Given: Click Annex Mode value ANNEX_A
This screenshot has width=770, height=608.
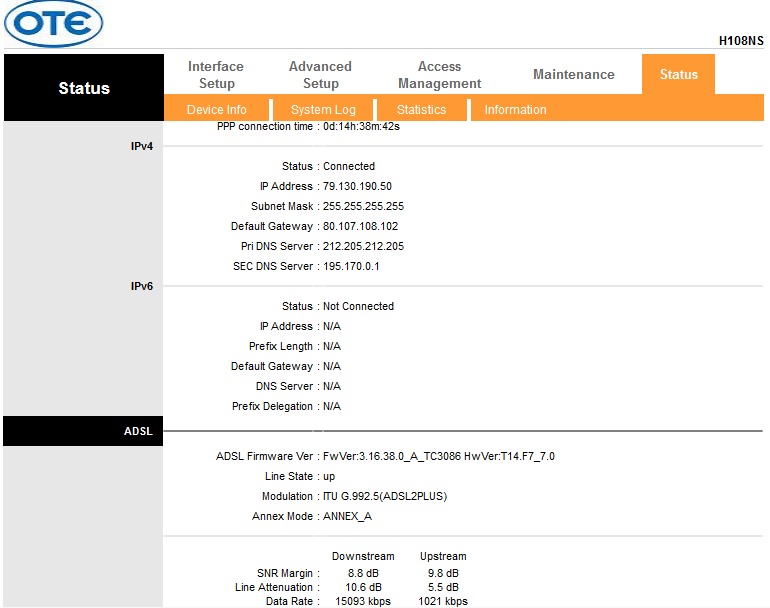Looking at the screenshot, I should tap(347, 517).
